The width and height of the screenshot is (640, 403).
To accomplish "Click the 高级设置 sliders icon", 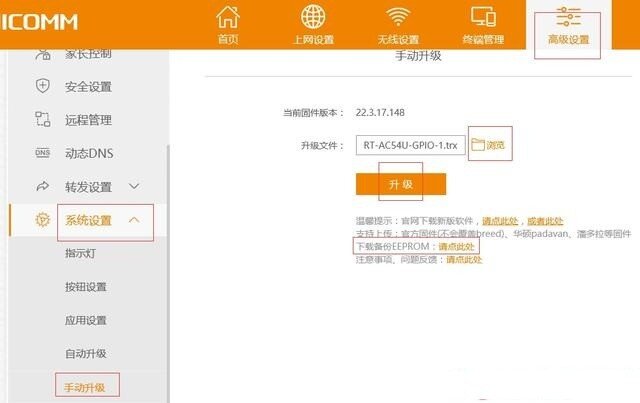I will [568, 17].
